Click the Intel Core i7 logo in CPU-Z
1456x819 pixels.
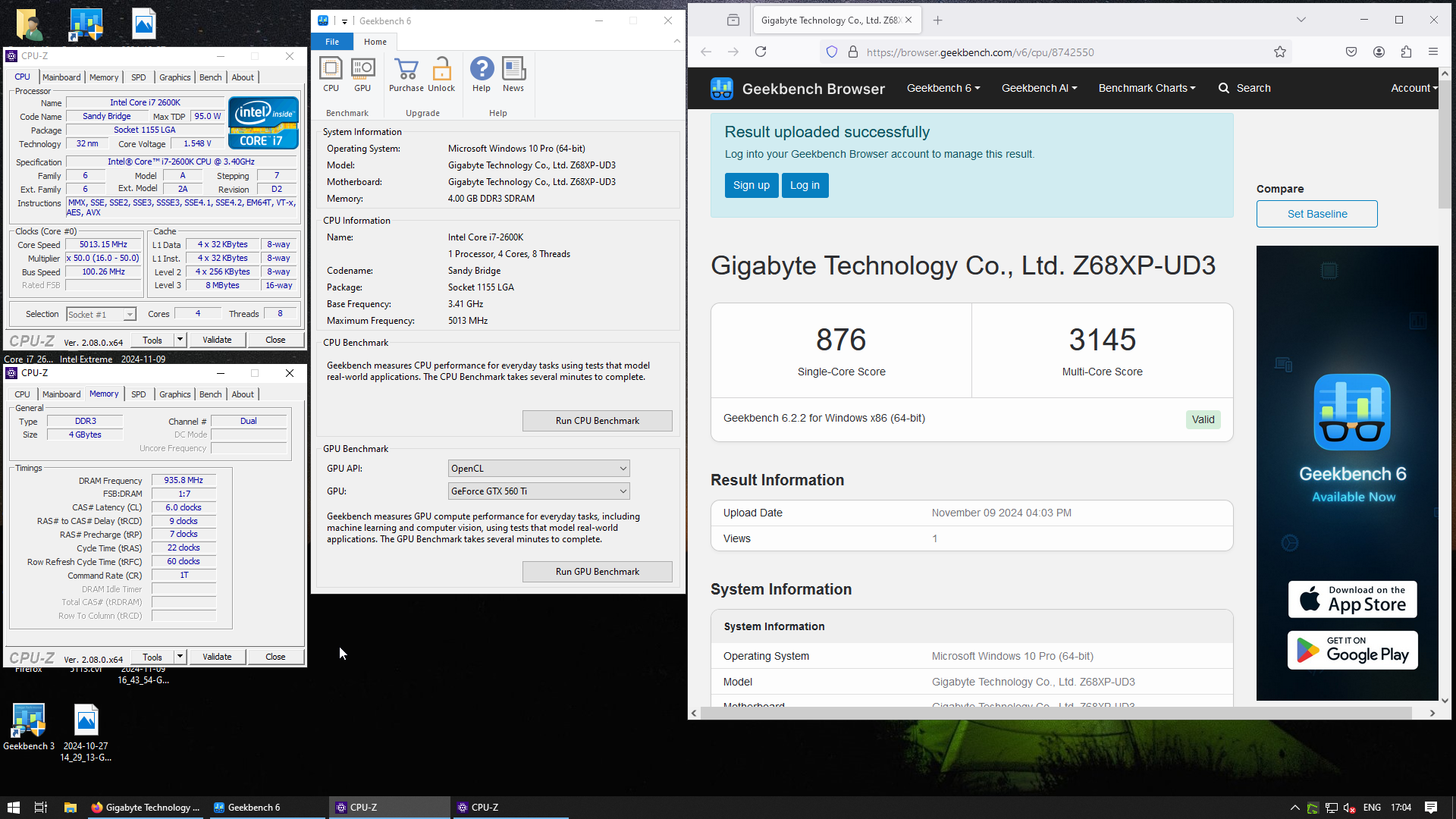pos(263,122)
